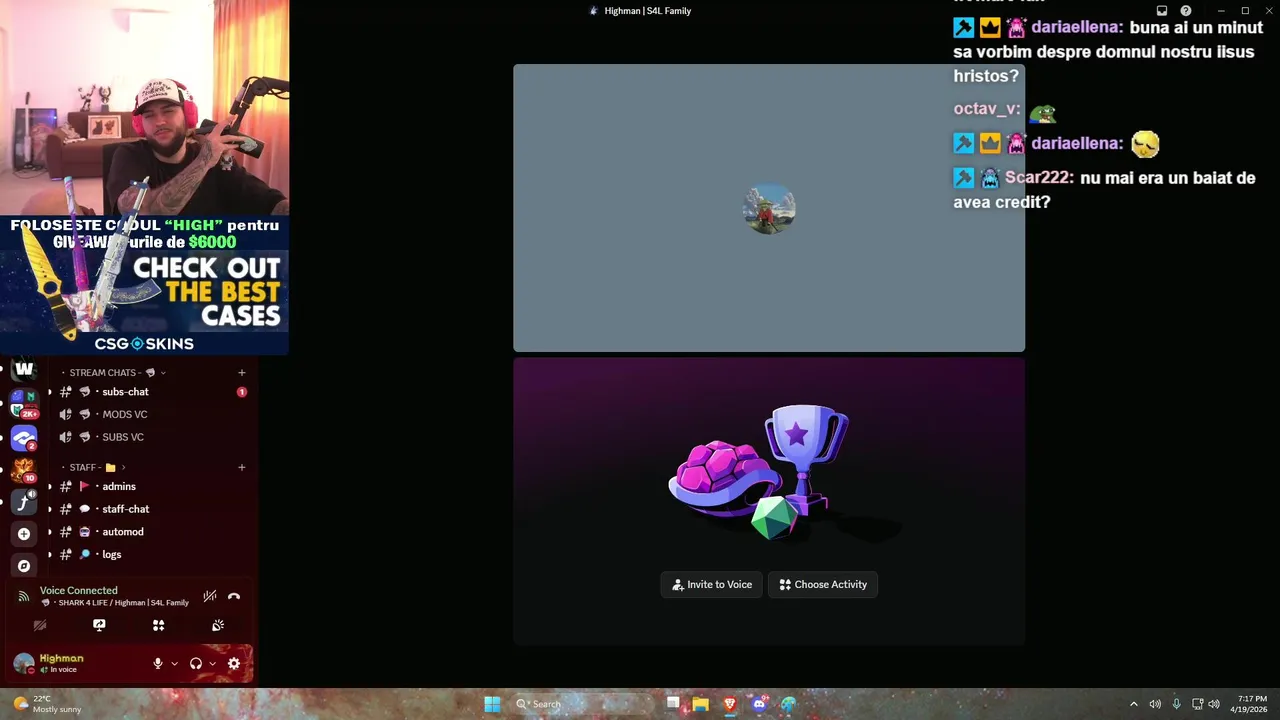This screenshot has width=1280, height=720.
Task: Click the subs-chat unread badge
Action: point(241,392)
